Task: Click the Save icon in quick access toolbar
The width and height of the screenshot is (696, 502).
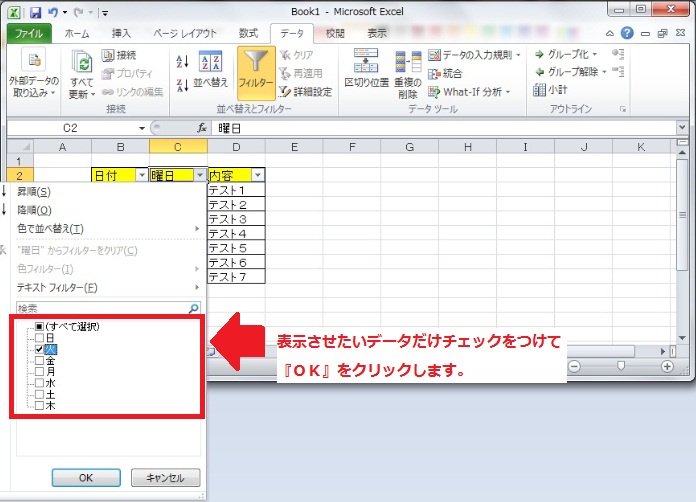Action: point(35,12)
